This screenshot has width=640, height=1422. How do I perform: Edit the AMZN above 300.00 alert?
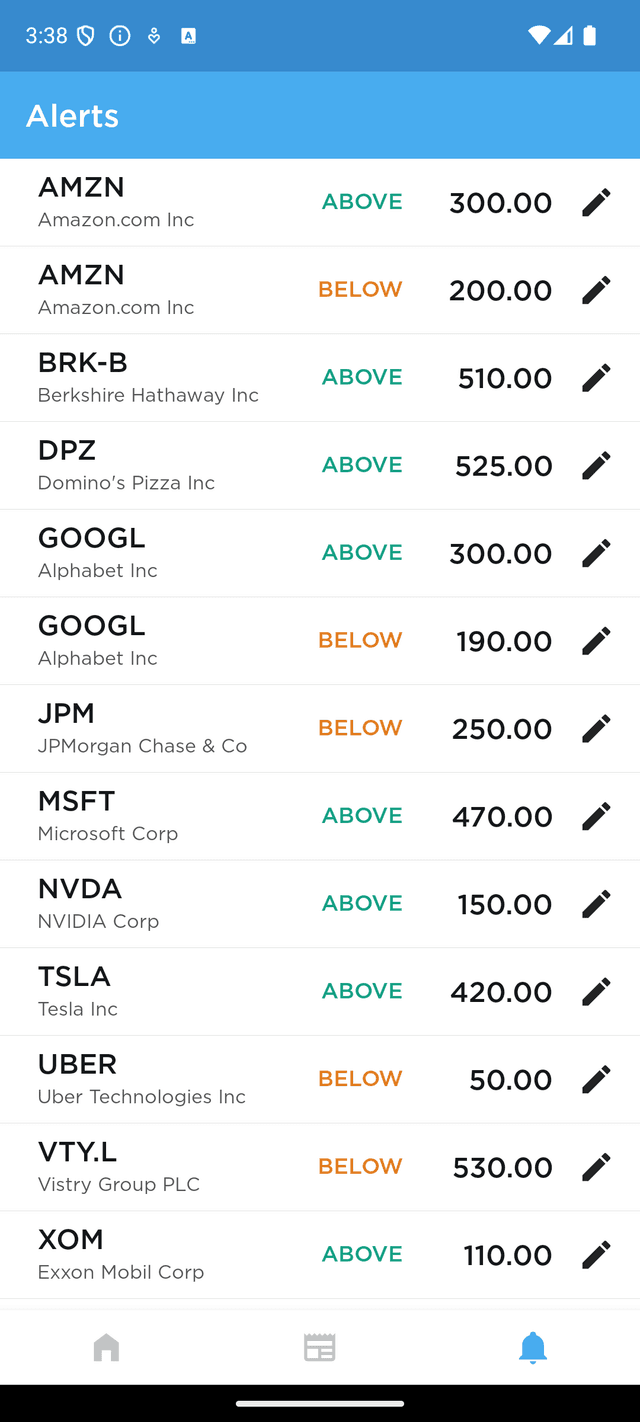click(x=595, y=201)
